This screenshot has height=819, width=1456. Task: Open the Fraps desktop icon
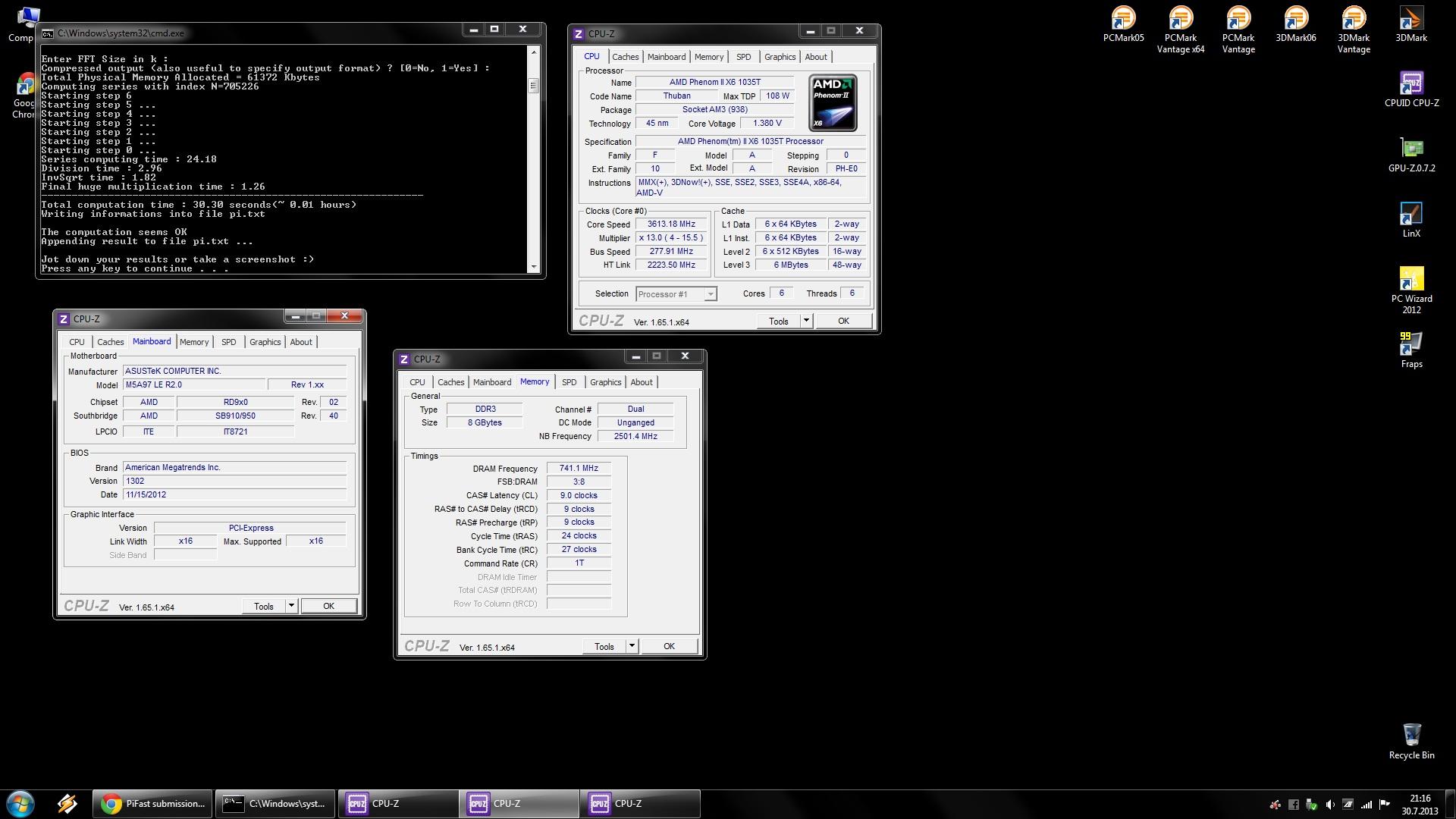pos(1411,350)
